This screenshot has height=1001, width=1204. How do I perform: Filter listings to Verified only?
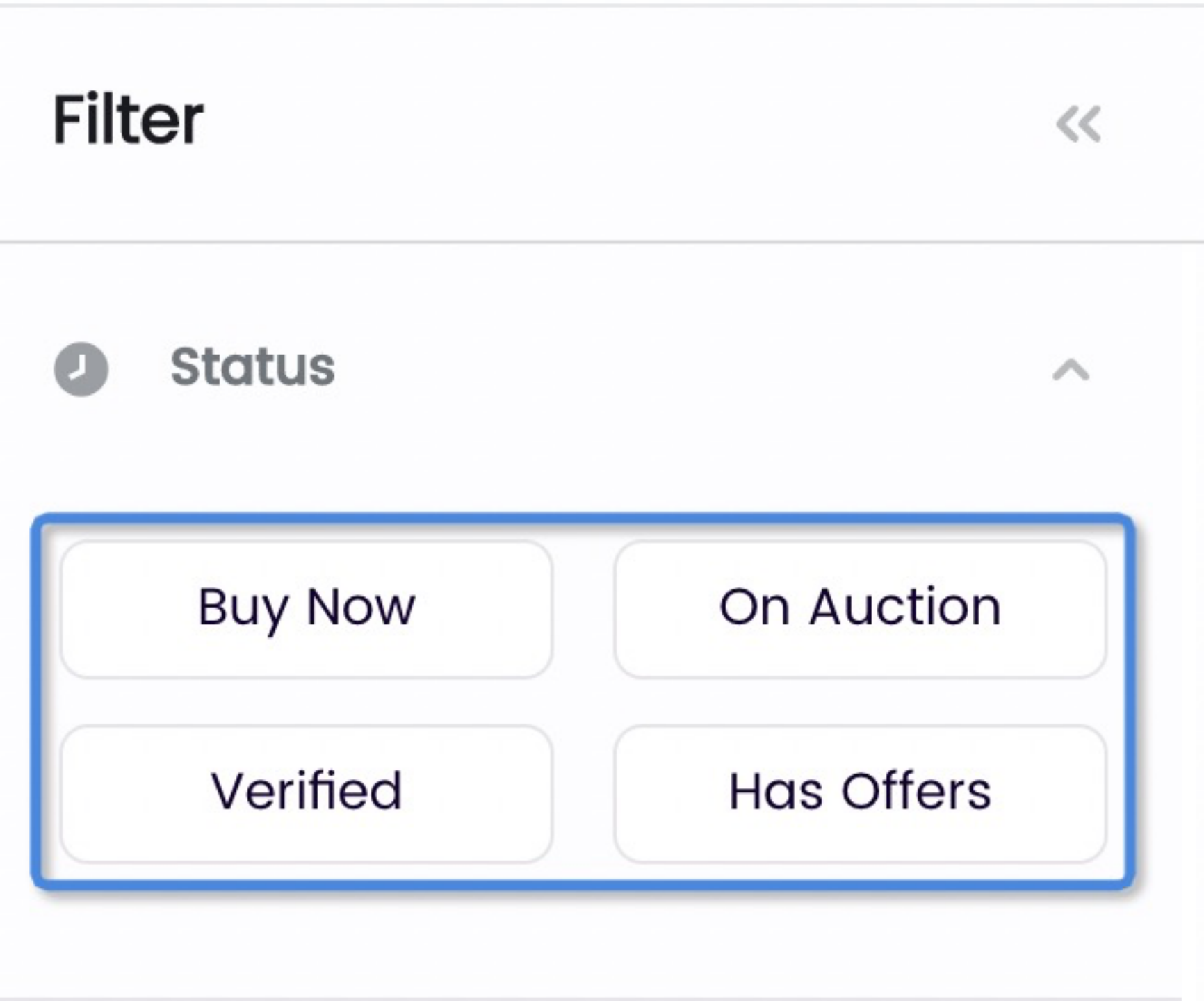307,794
